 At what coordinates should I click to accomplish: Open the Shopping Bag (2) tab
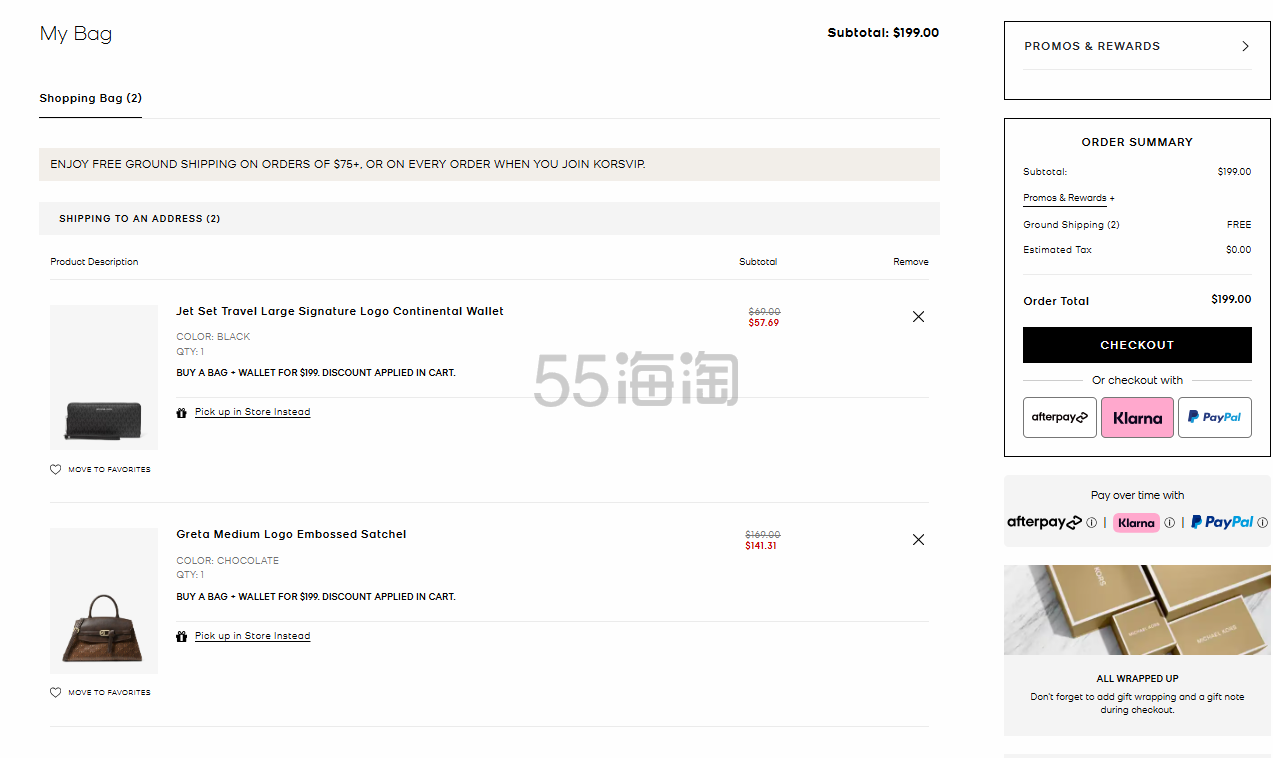(x=90, y=98)
